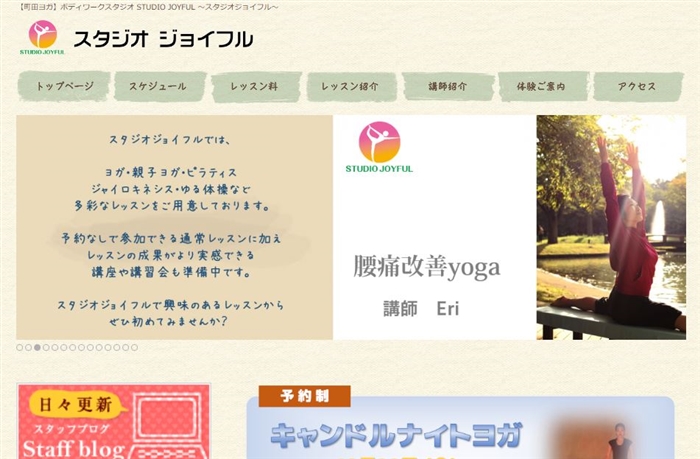
Task: Go to the スケジュール page
Action: [160, 86]
